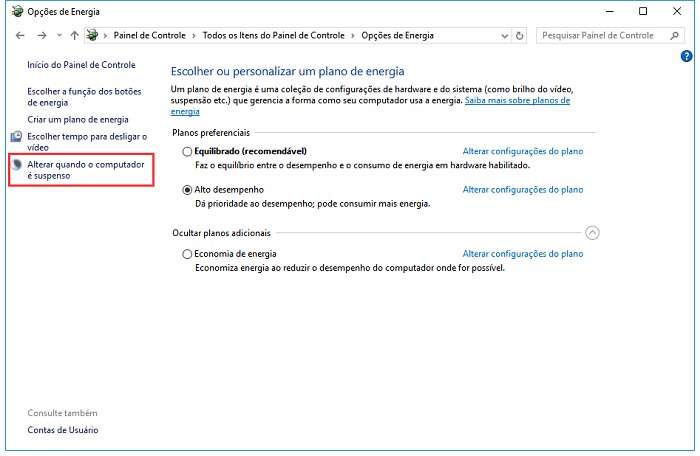The height and width of the screenshot is (456, 700).
Task: Change plan settings for Alto desempenho
Action: pyautogui.click(x=523, y=190)
